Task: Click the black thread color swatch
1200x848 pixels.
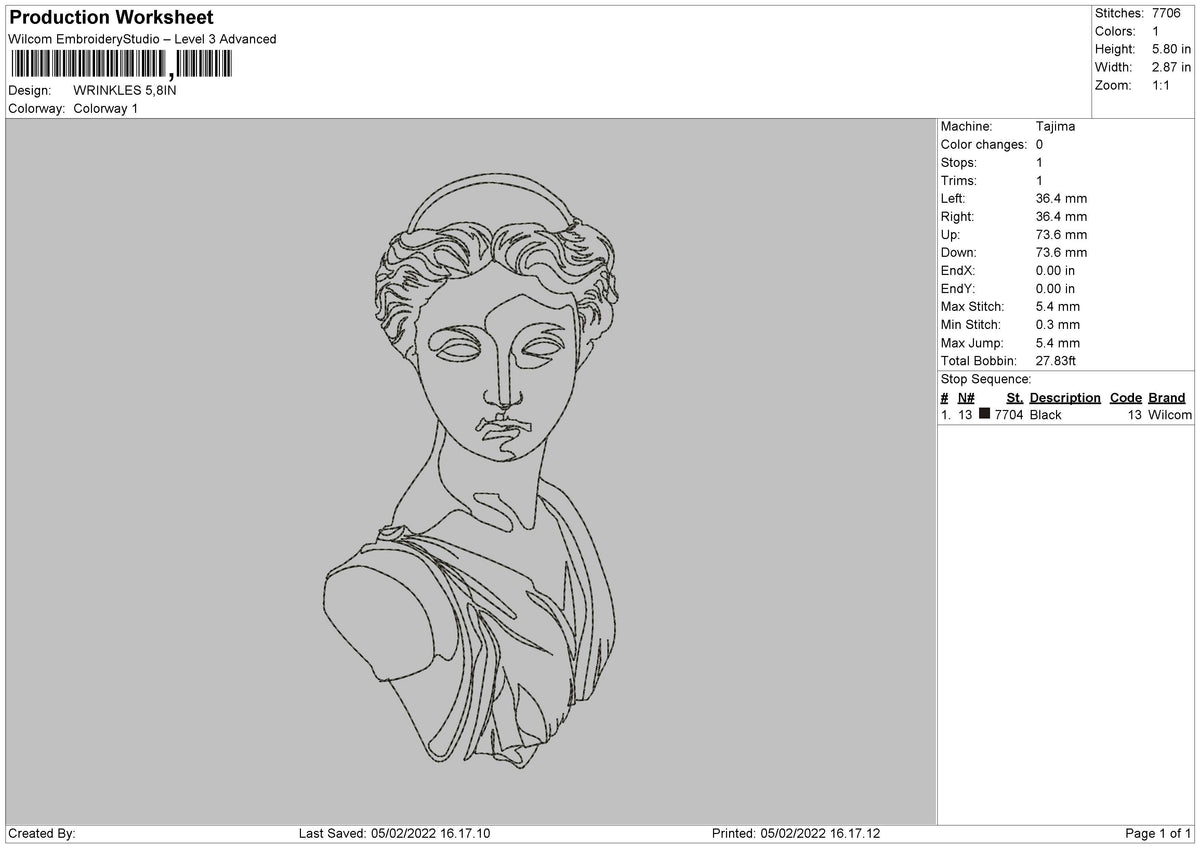Action: (x=985, y=414)
